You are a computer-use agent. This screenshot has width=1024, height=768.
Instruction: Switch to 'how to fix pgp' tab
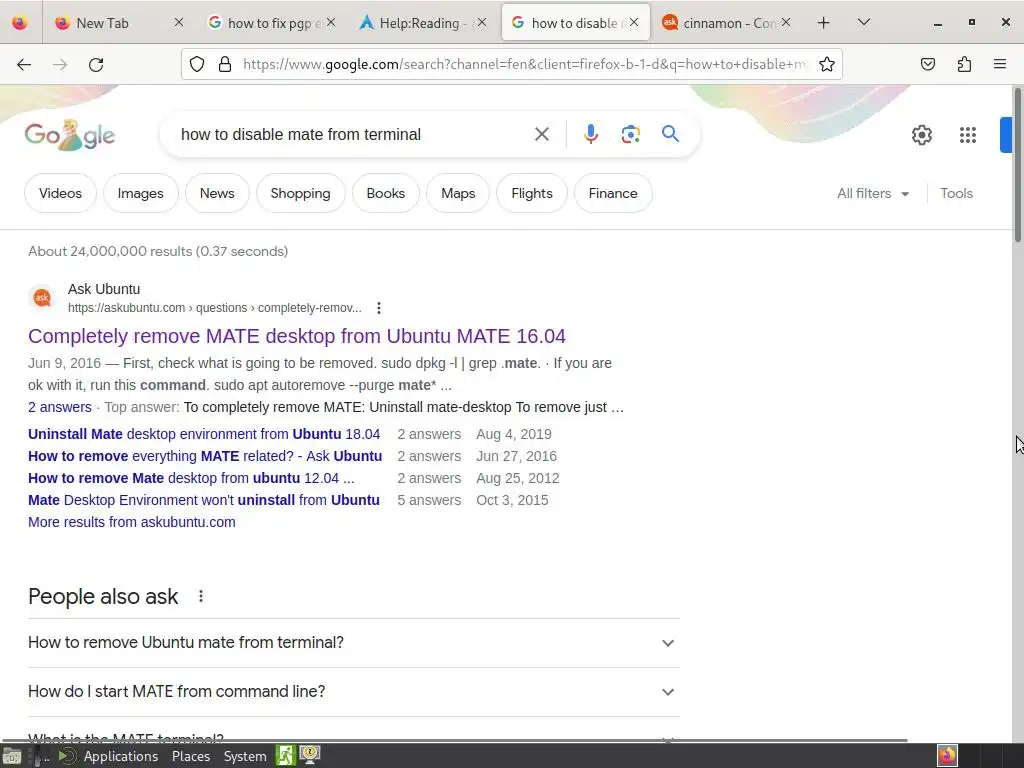coord(273,23)
